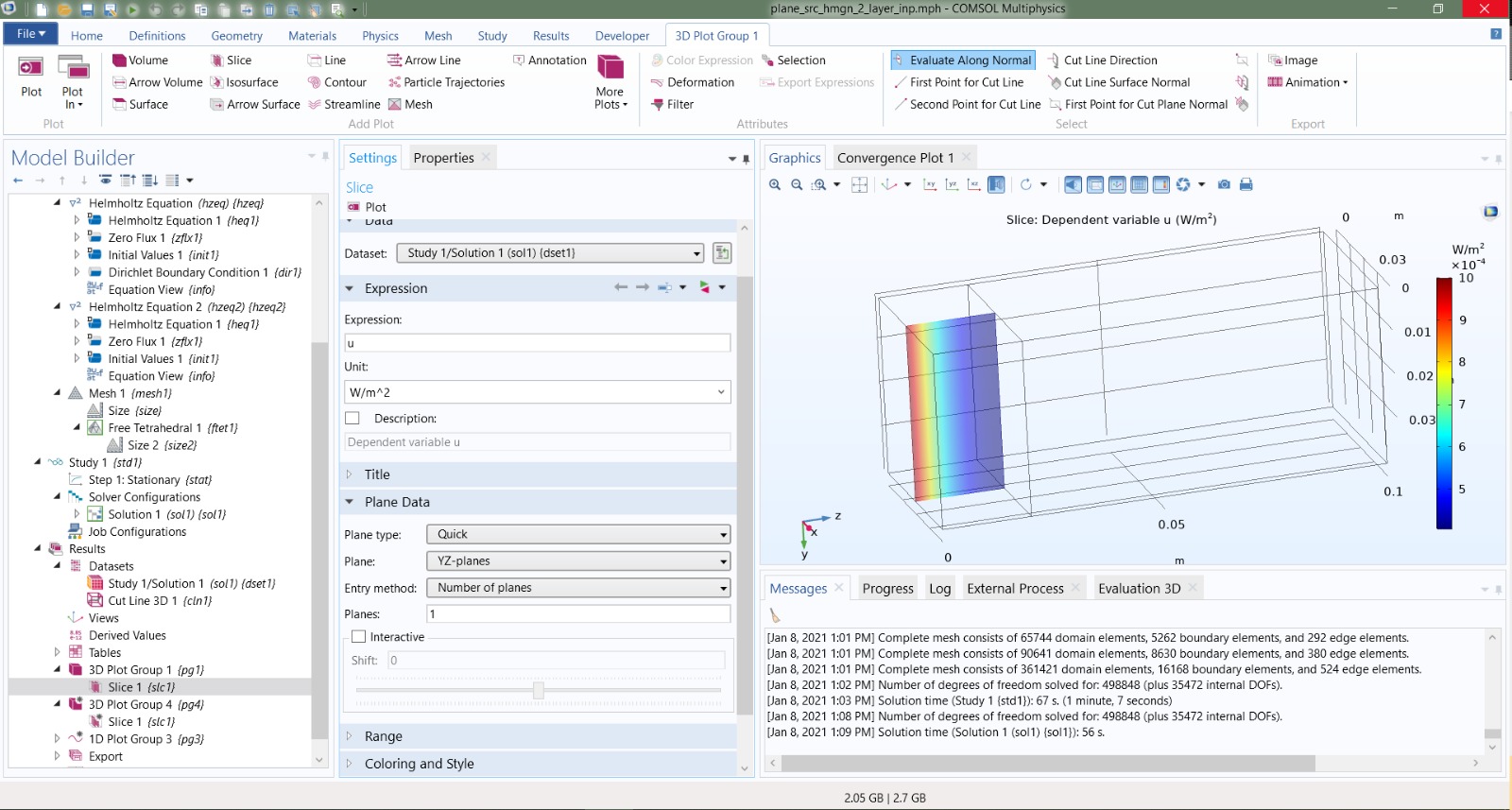Switch to the Convergence Plot 1 tab
This screenshot has height=810, width=1512.
point(894,158)
